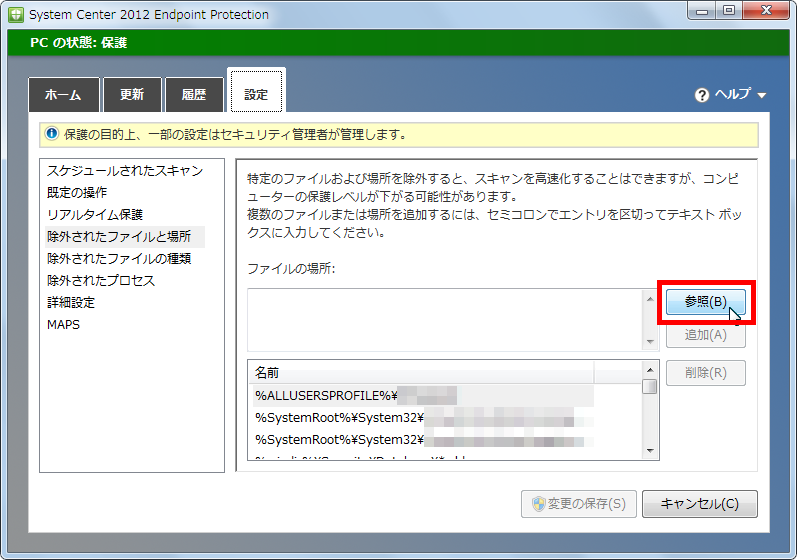Select 除外されたプロセス item

(101, 281)
